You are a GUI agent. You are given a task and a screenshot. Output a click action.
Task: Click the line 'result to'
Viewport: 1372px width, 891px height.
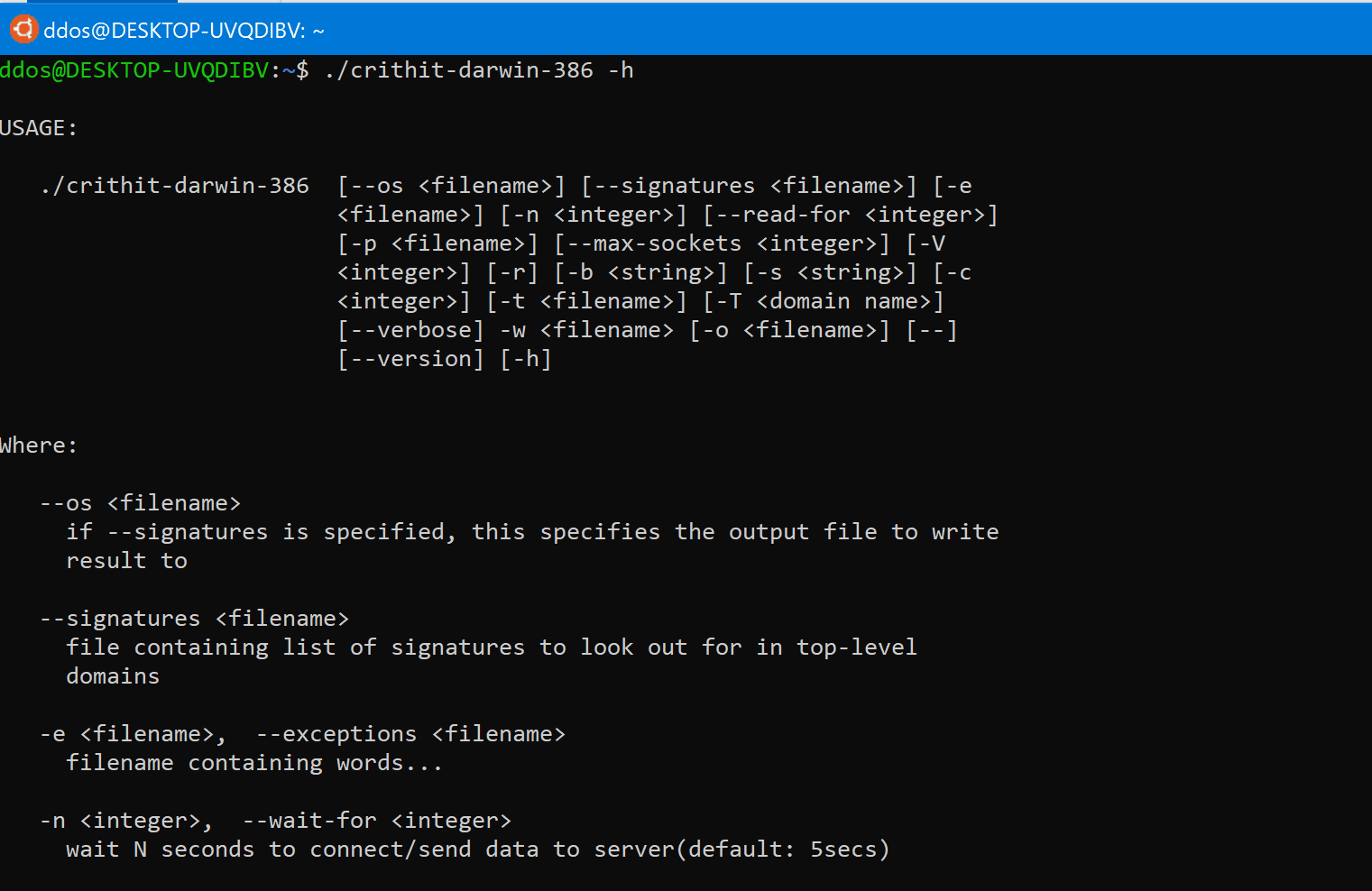(x=127, y=561)
